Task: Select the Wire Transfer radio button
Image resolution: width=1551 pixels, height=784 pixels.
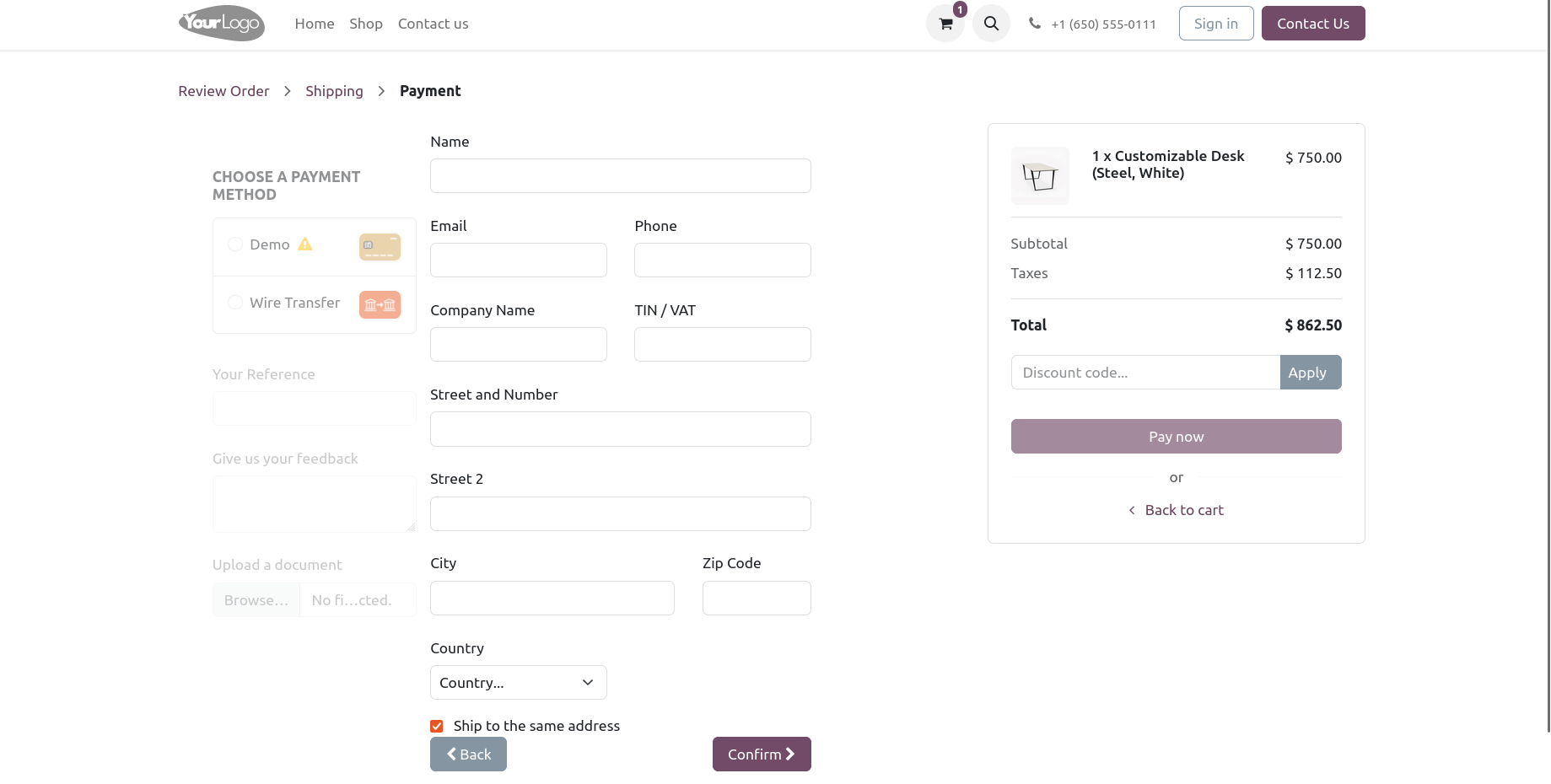Action: click(x=235, y=303)
